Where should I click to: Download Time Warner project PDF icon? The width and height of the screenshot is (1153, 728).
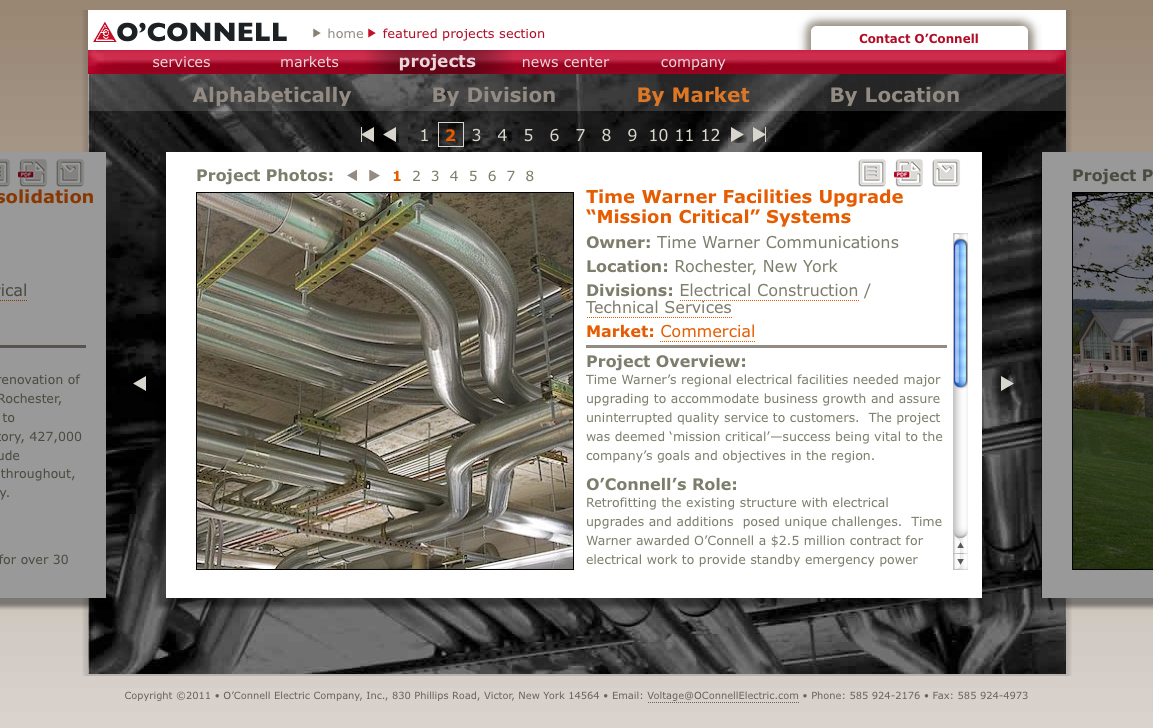click(x=908, y=173)
